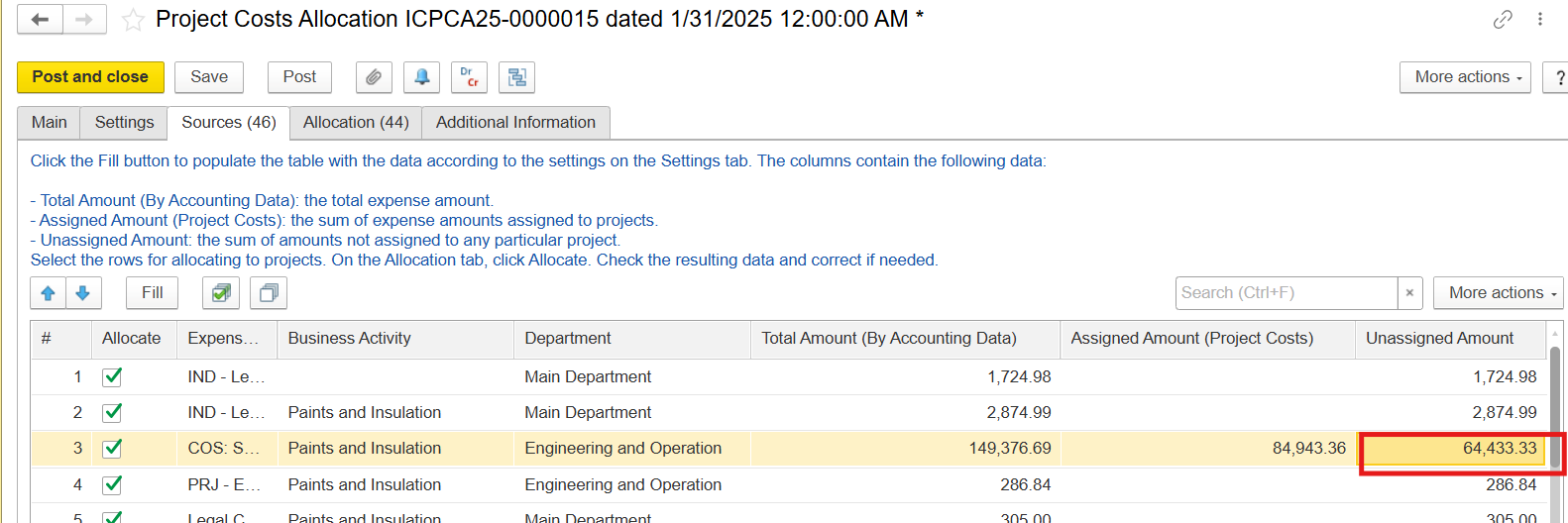Copy the document link via chain icon
Image resolution: width=1568 pixels, height=523 pixels.
1503,20
